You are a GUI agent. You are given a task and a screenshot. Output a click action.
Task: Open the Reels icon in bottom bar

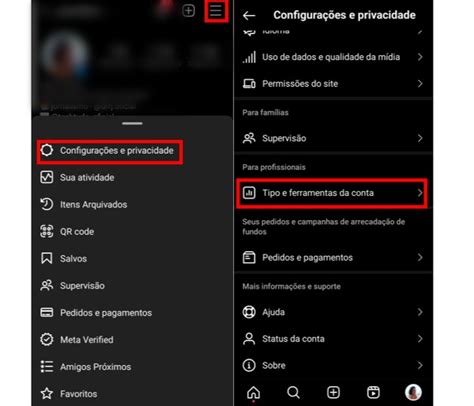pos(373,392)
